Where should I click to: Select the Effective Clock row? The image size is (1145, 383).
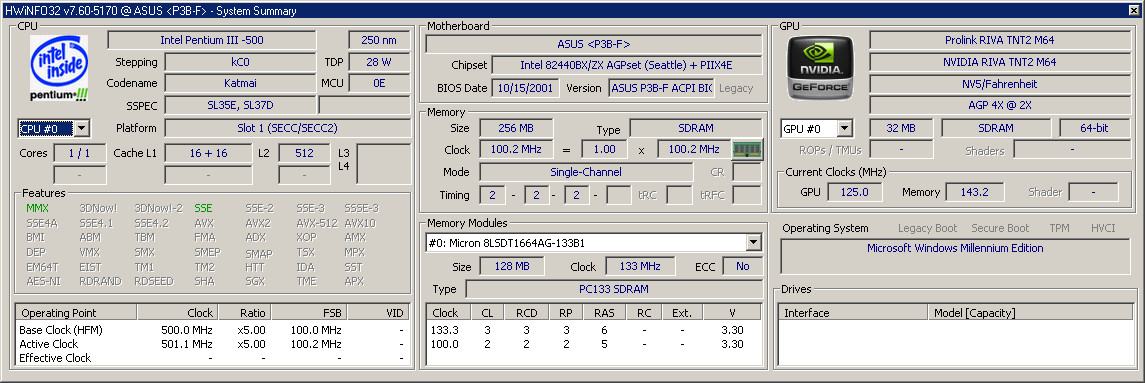click(x=212, y=358)
